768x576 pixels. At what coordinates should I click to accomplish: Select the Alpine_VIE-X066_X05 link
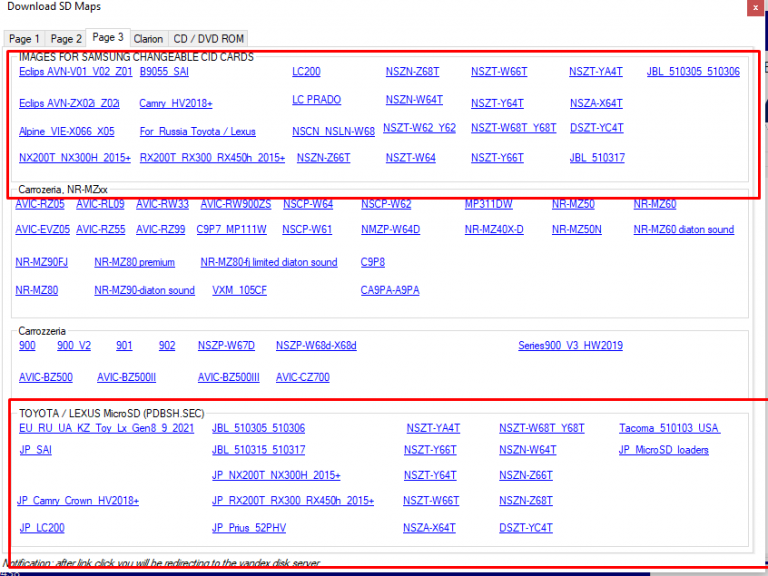pyautogui.click(x=66, y=131)
